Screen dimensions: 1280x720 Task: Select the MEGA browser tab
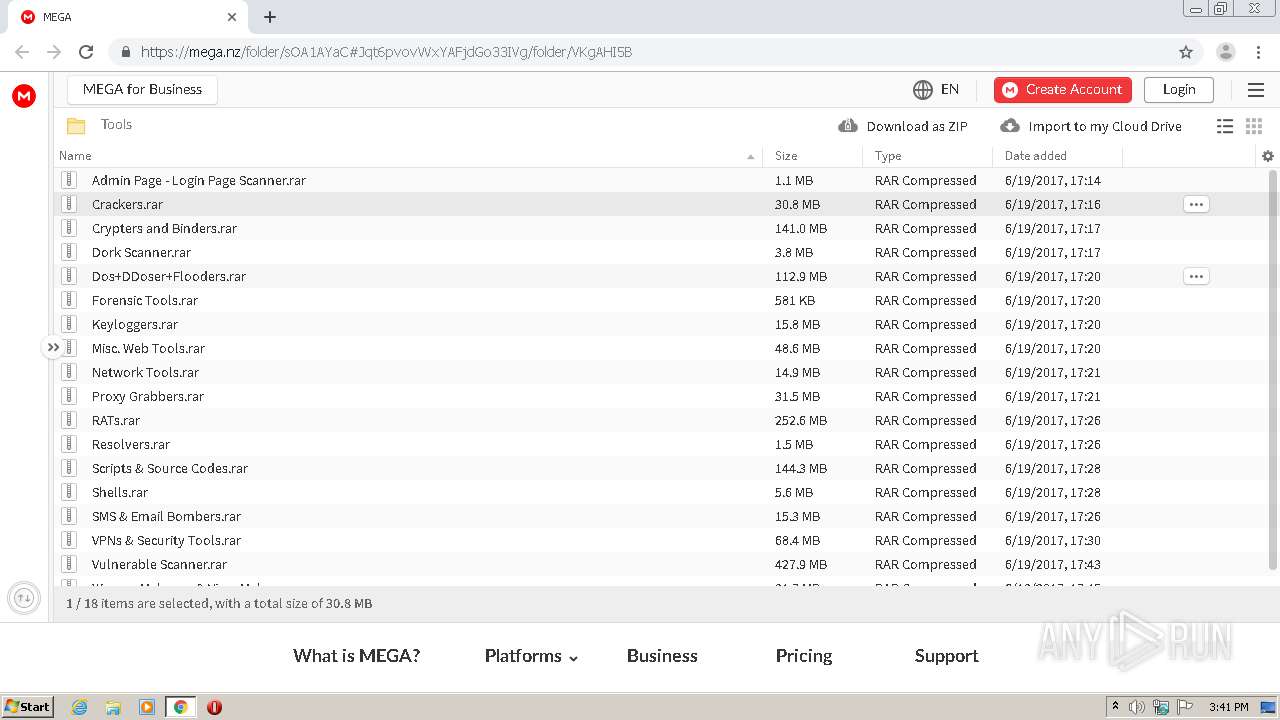click(128, 17)
